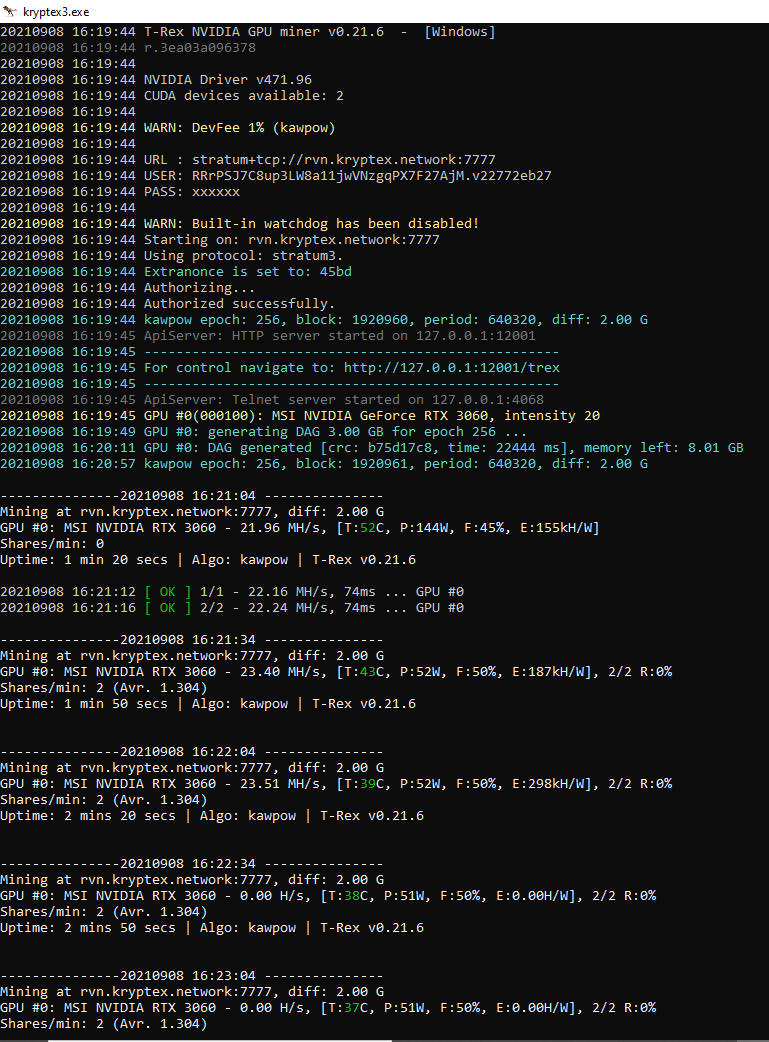Click the GPU #0 line with T:38C
Viewport: 769px width, 1042px height.
(328, 896)
